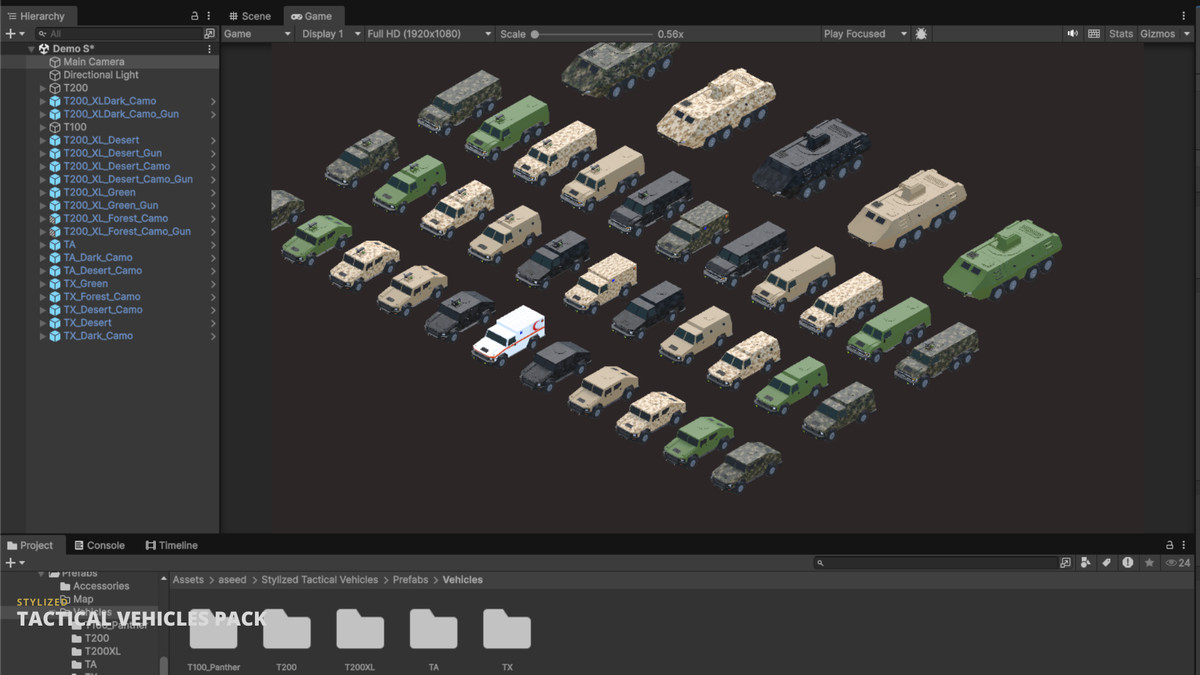This screenshot has height=675, width=1200.
Task: Open TX_Desert_Camo prefab via right chevron
Action: [x=213, y=309]
